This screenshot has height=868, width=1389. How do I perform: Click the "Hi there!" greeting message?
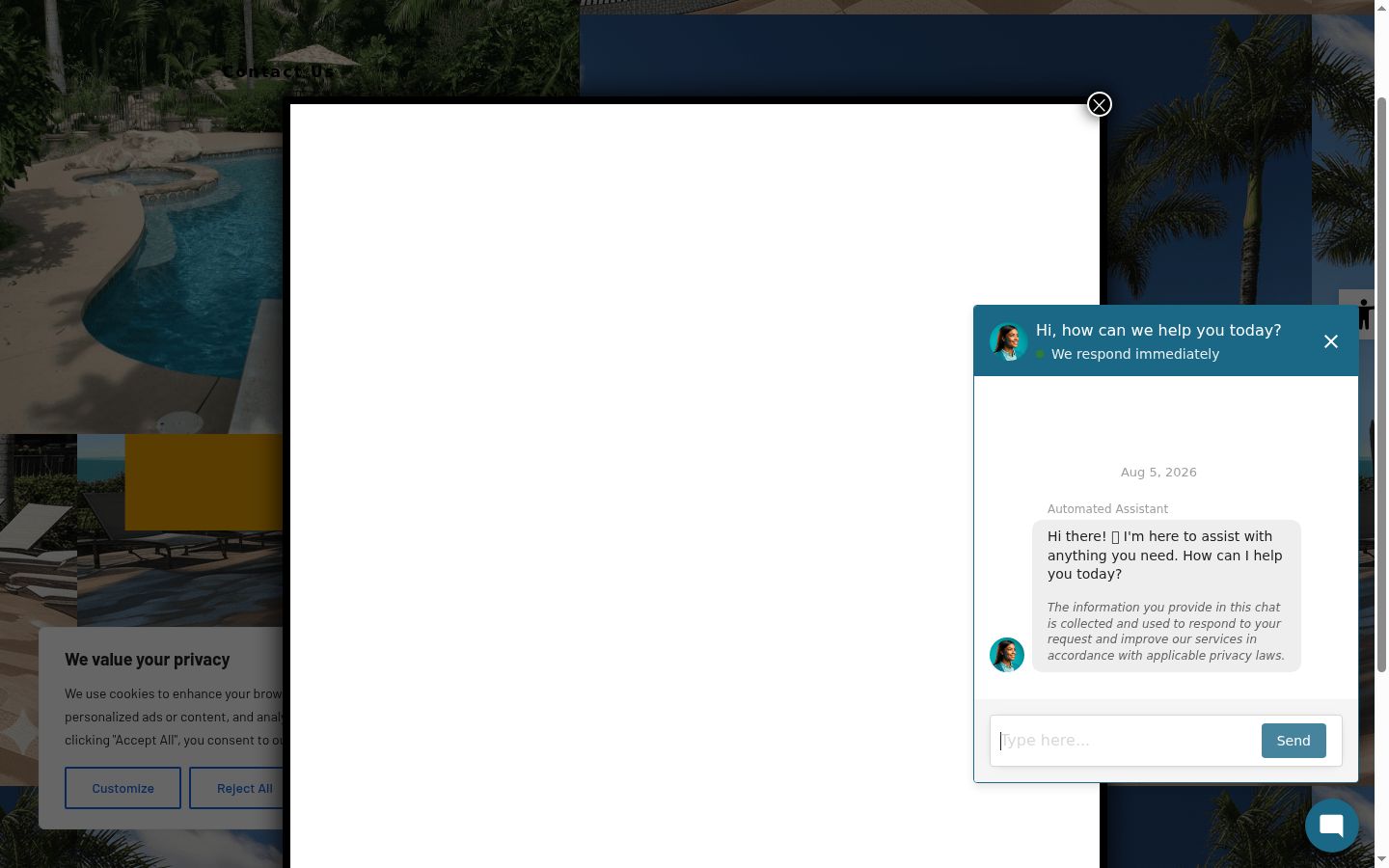(1165, 556)
